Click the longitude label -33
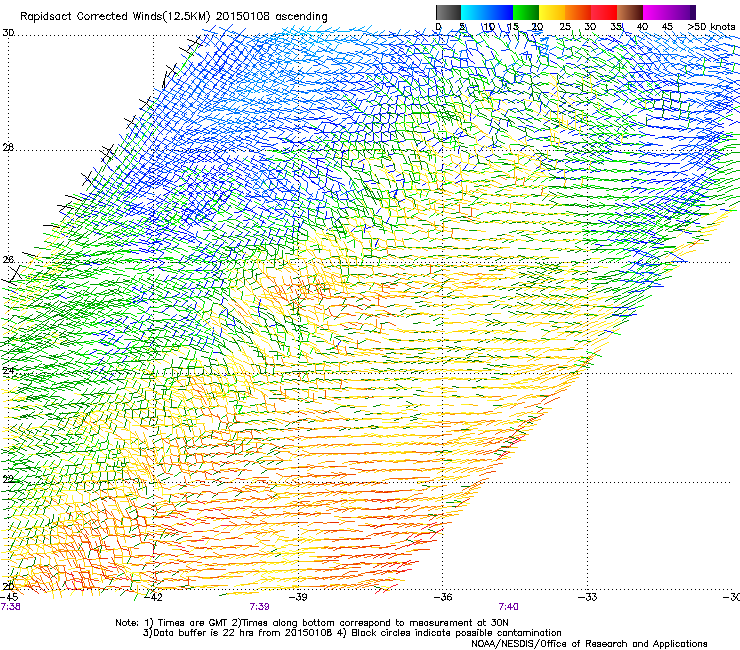 tap(588, 597)
